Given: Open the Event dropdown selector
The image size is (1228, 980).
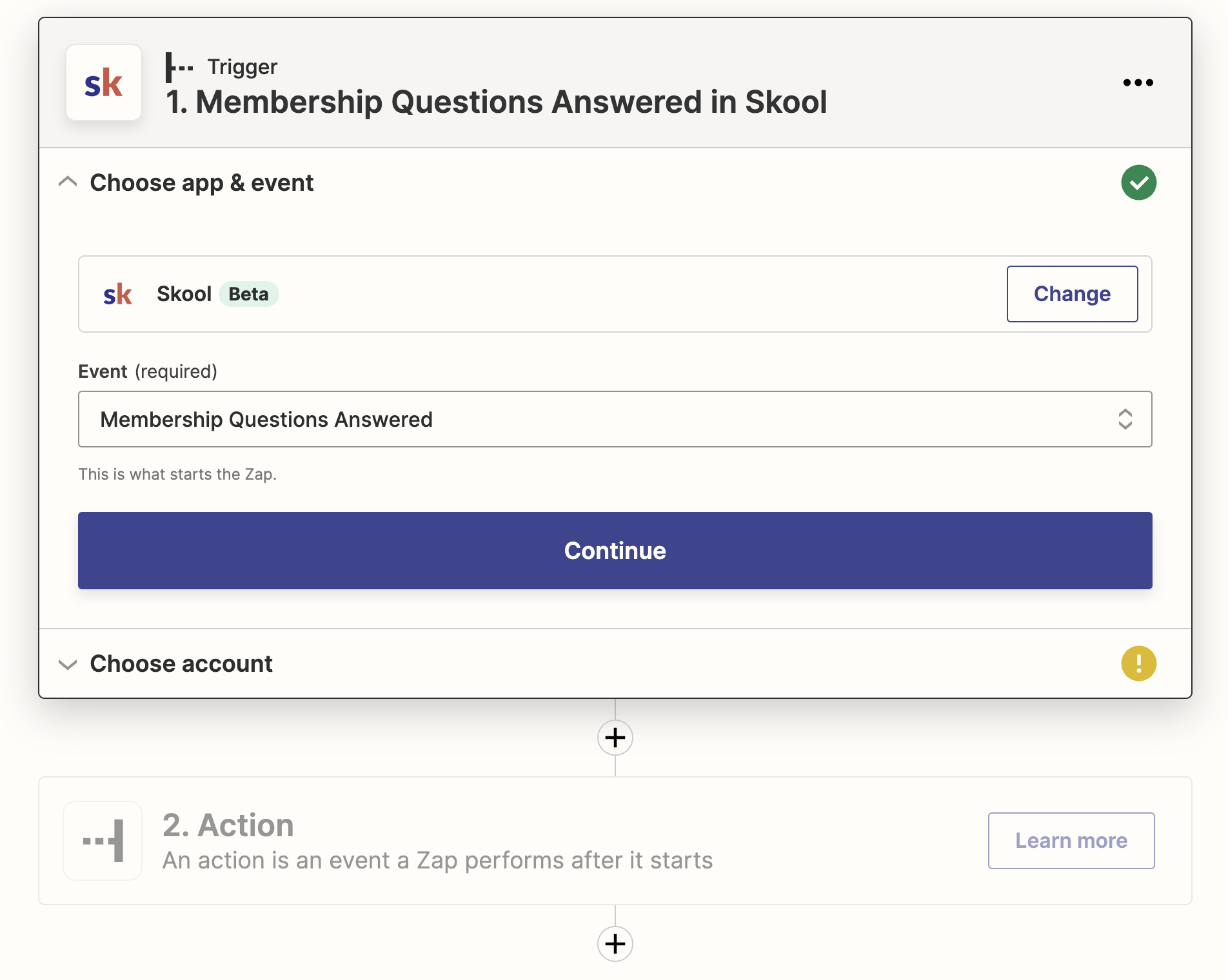Looking at the screenshot, I should 580,419.
